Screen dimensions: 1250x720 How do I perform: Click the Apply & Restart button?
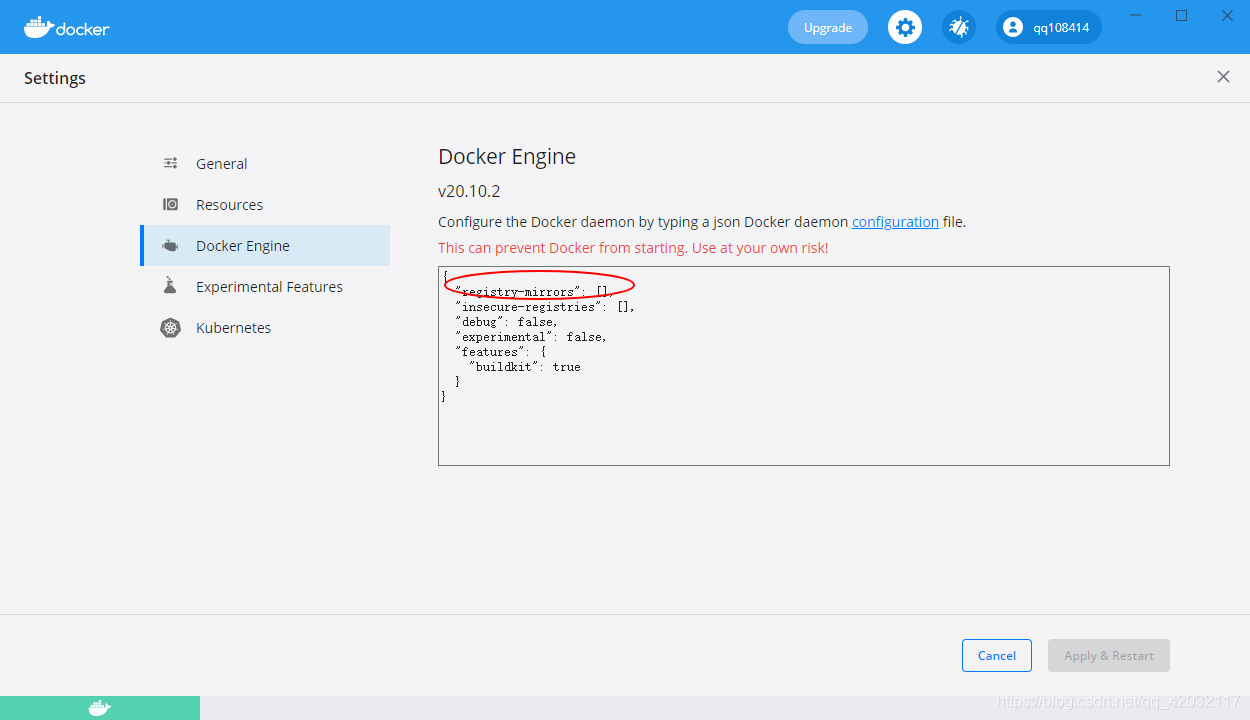point(1109,655)
